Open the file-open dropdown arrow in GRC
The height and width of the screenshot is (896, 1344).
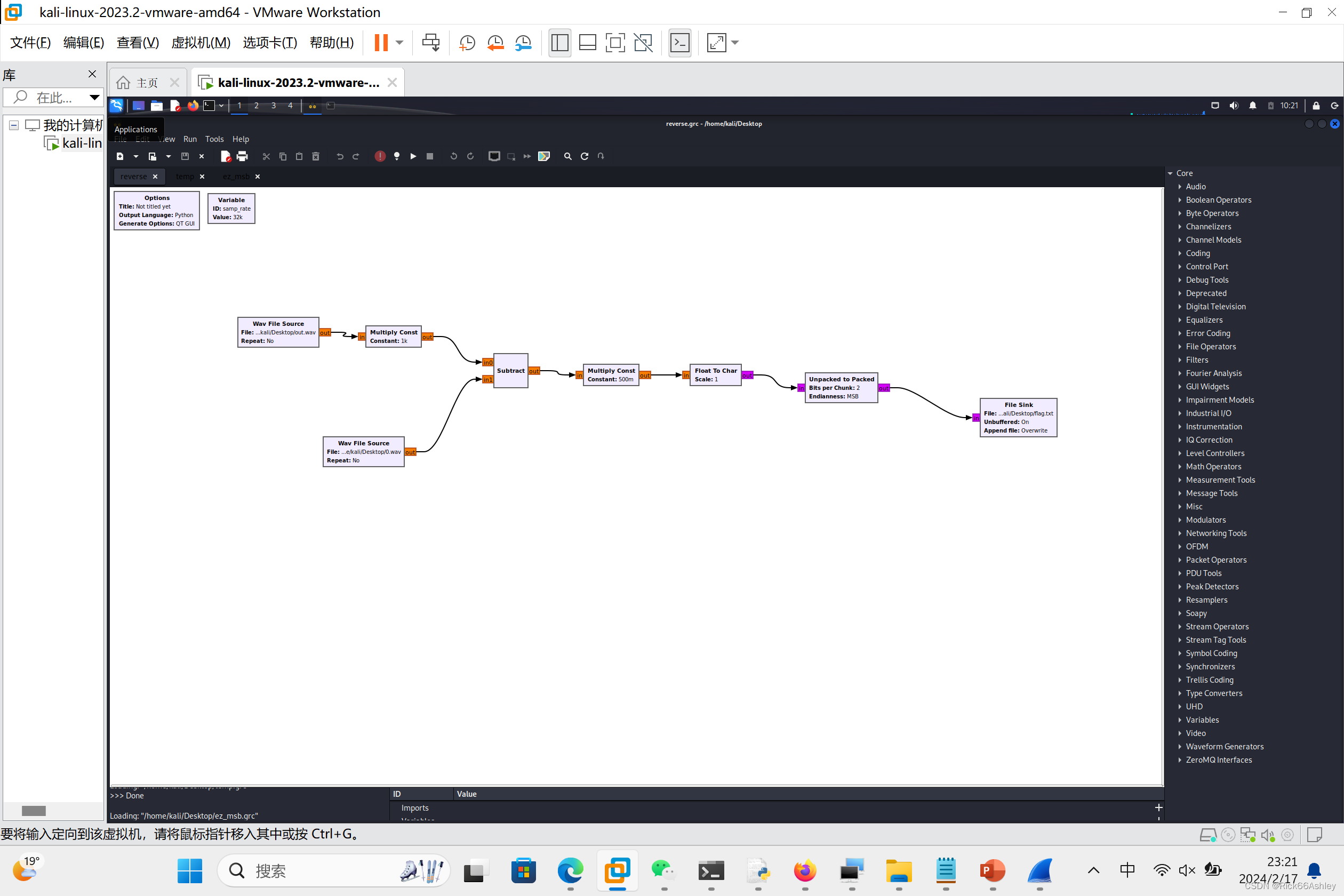coord(168,156)
